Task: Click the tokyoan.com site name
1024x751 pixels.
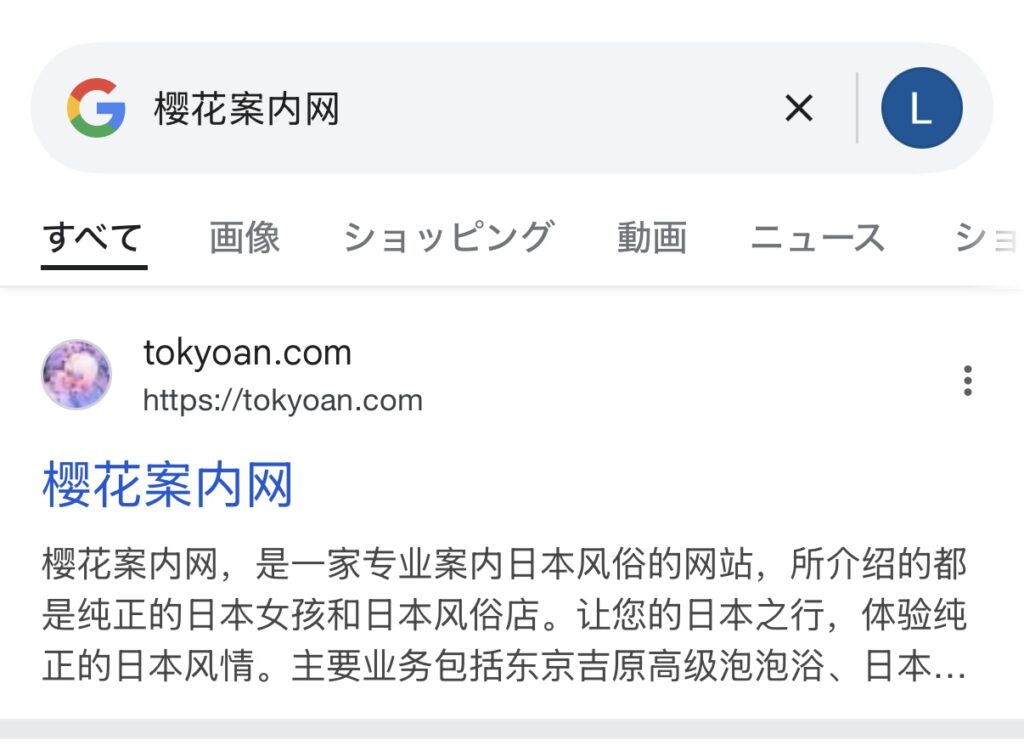Action: click(248, 353)
